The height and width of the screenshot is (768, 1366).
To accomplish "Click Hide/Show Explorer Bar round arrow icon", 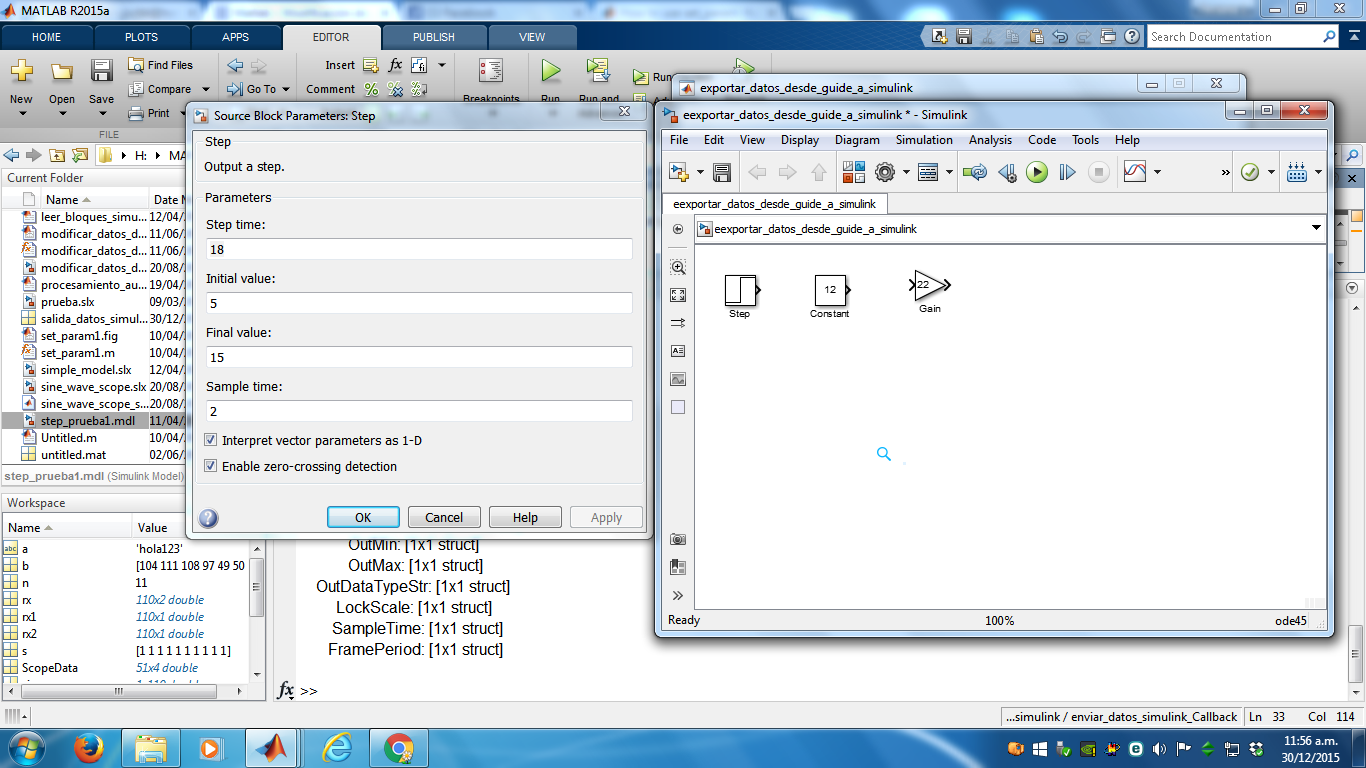I will click(x=678, y=229).
